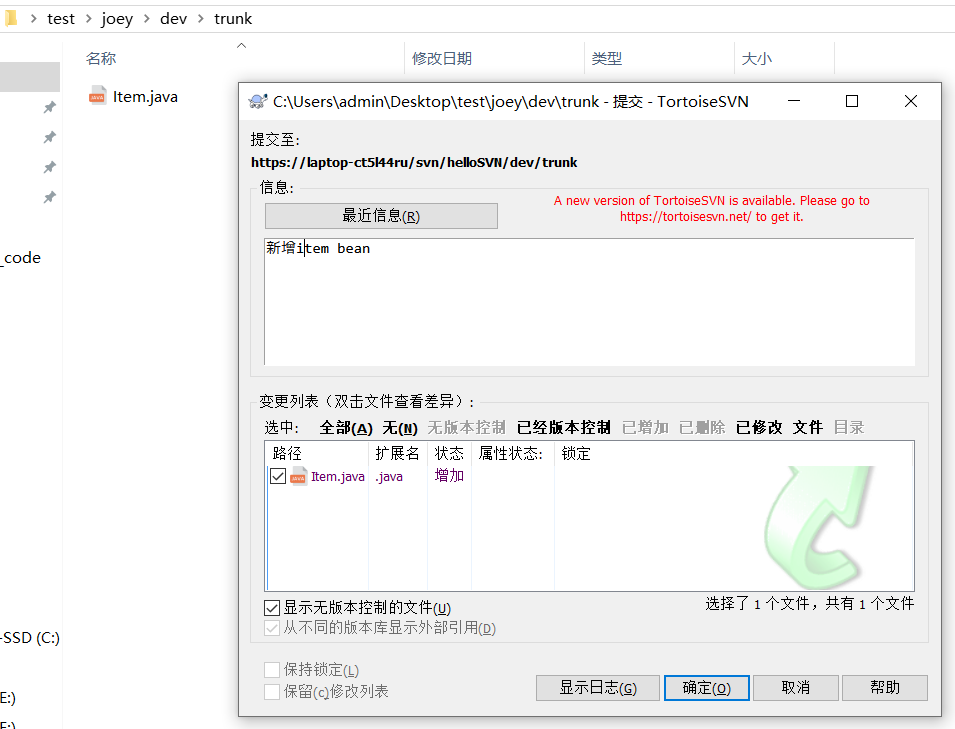Confirm commit with 确定(O) button

(707, 688)
